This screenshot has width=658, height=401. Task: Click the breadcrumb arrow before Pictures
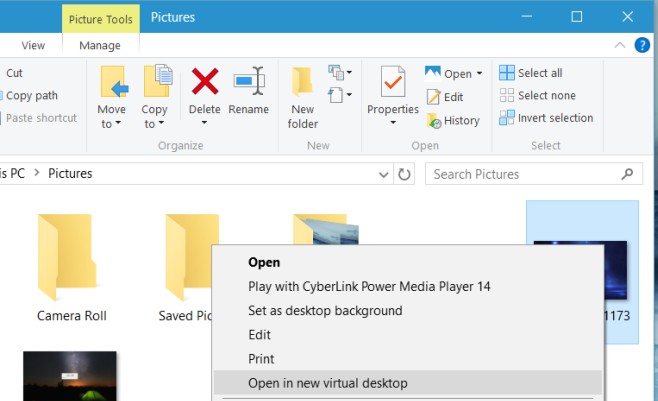click(x=37, y=173)
